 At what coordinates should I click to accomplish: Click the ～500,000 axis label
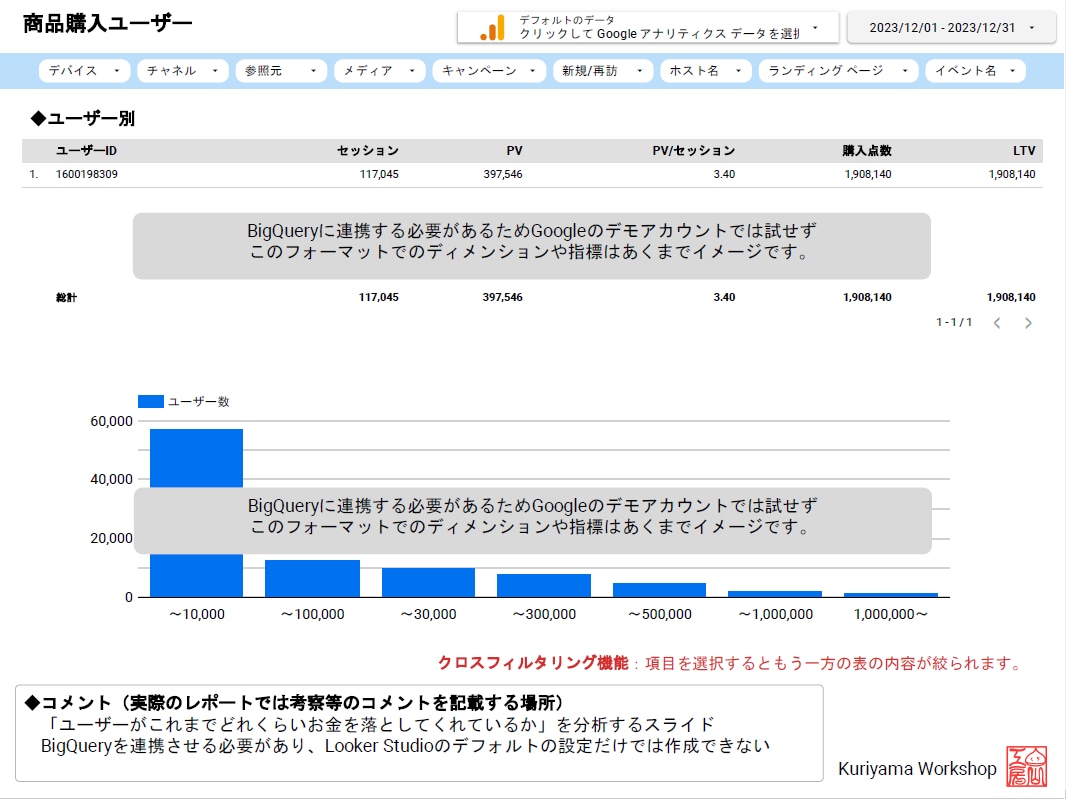659,615
